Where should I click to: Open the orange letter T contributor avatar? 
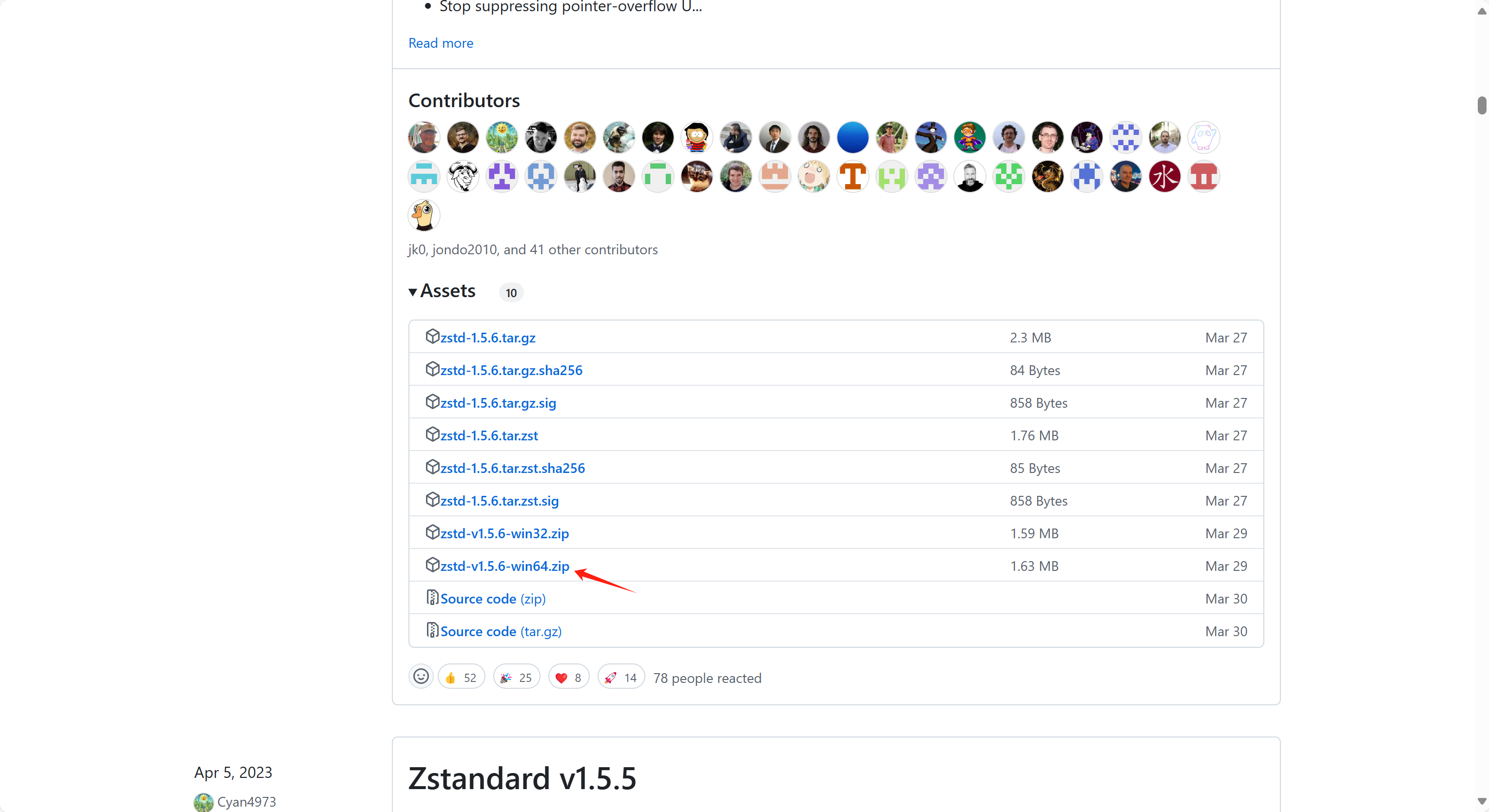click(852, 176)
